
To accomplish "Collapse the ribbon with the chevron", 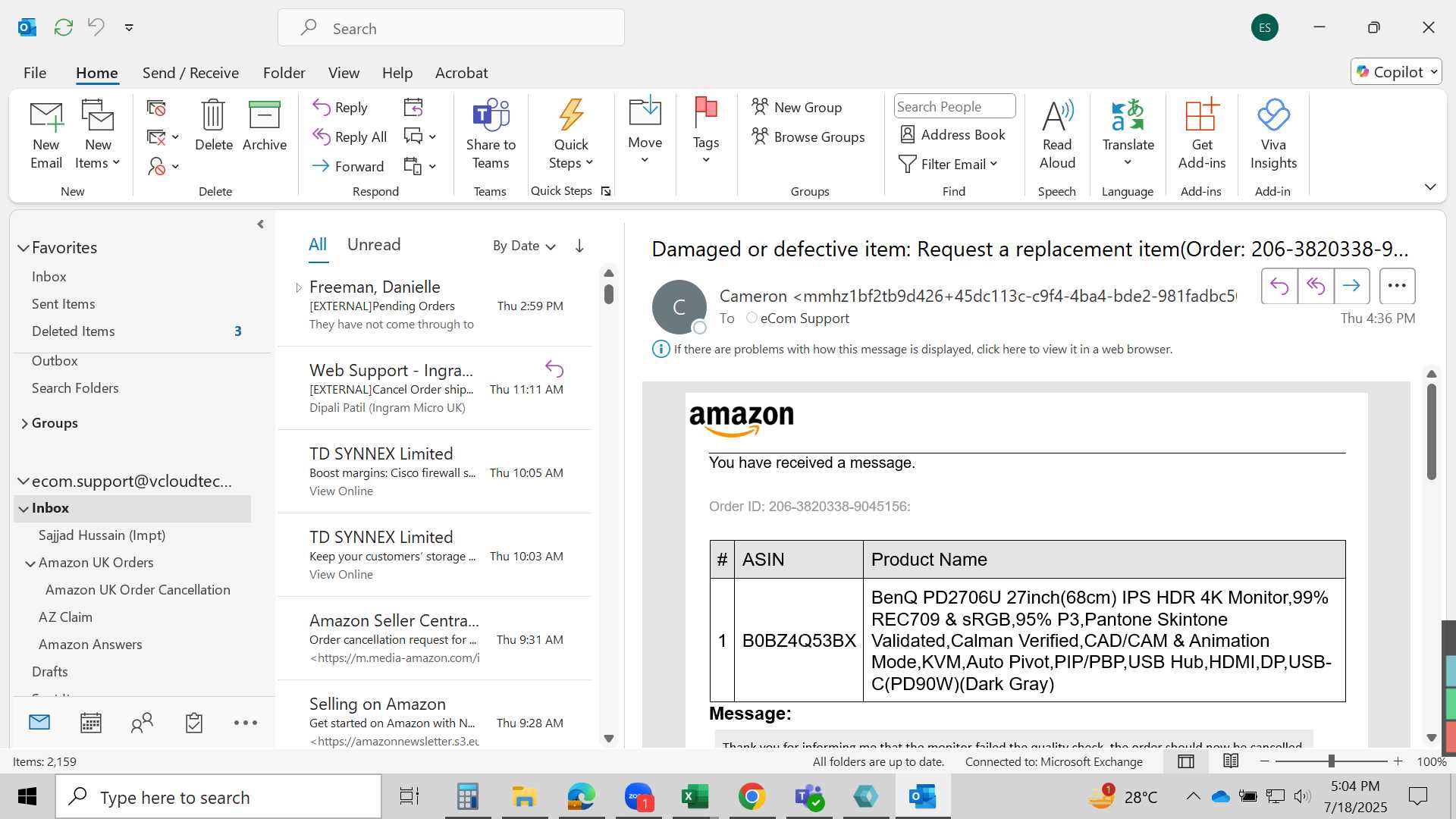I will (x=1430, y=187).
